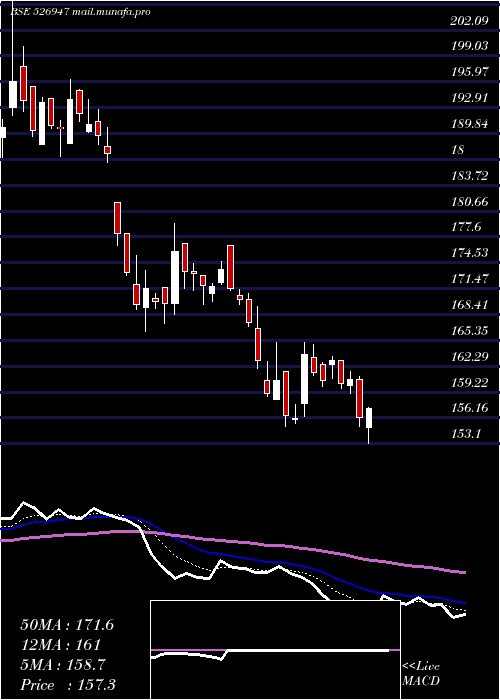Select the 168.41 price axis label
500x700 pixels.
pyautogui.click(x=469, y=305)
